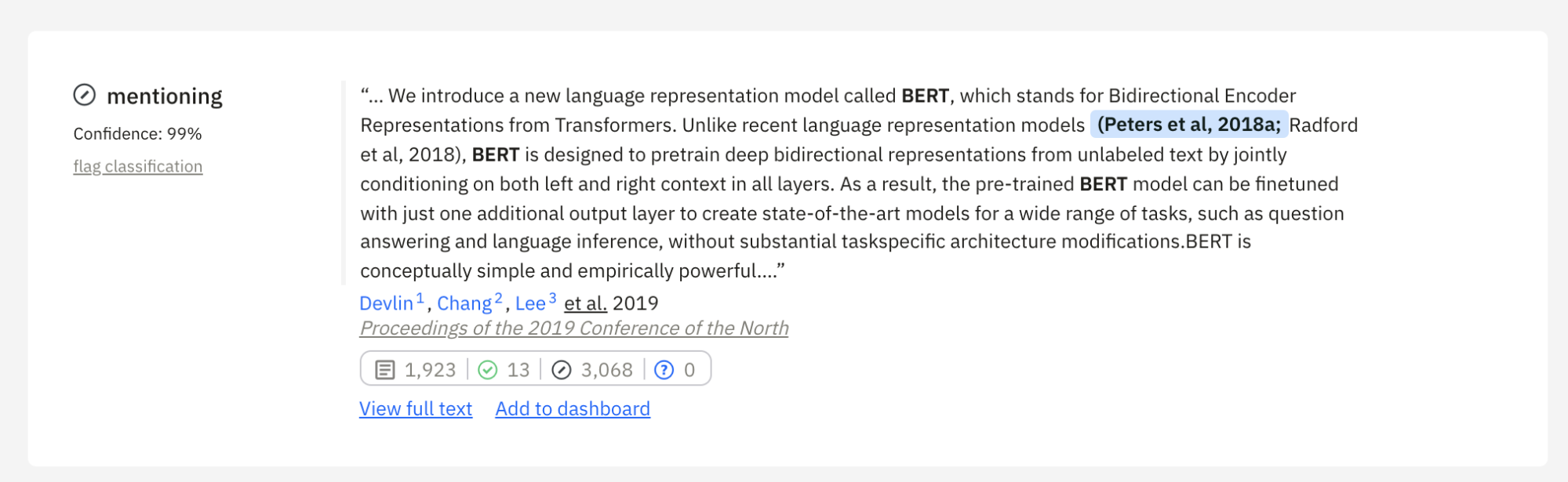Click Add to dashboard
Screen dimensions: 1568x482
(x=573, y=409)
